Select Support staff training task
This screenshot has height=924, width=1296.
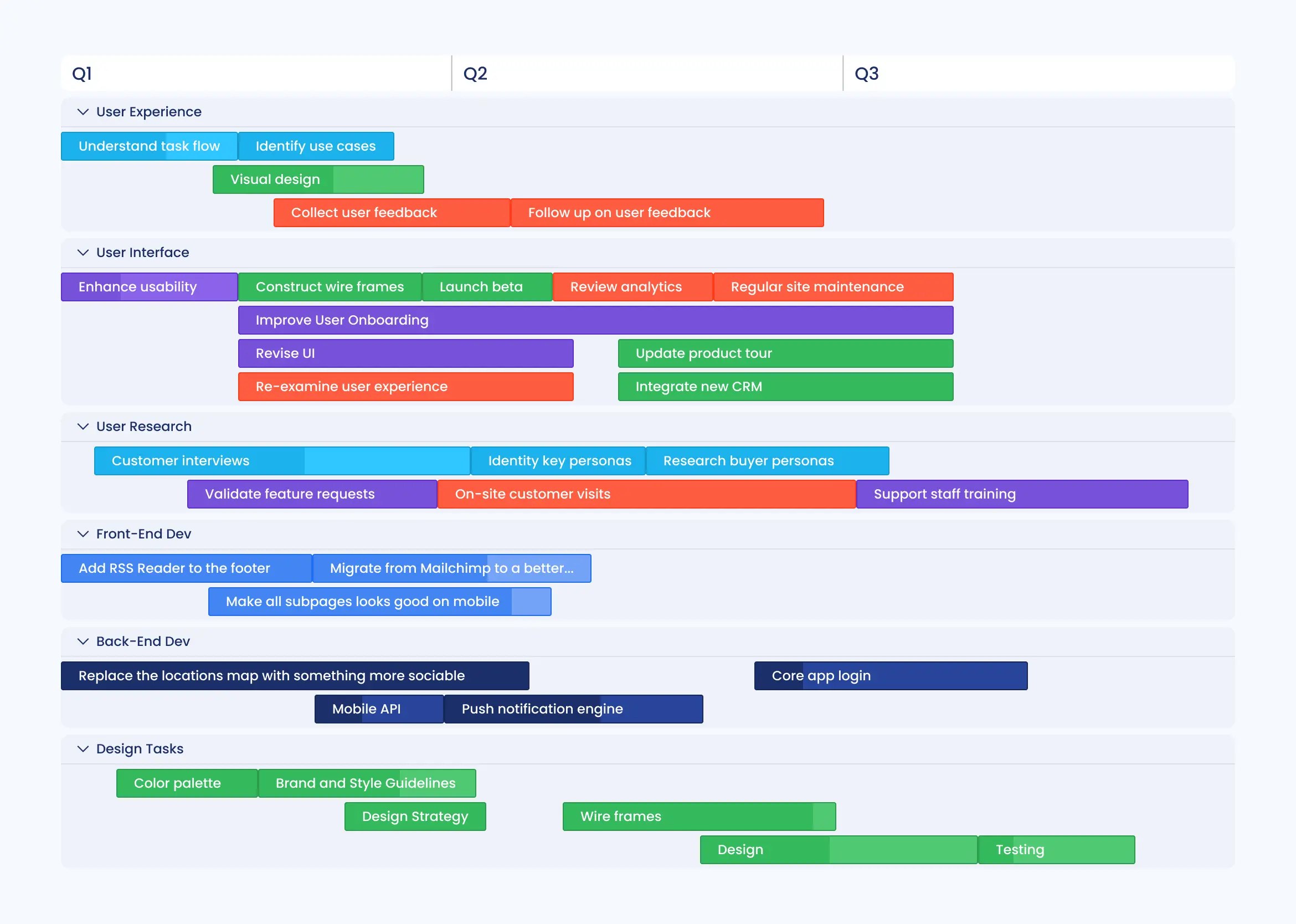1022,495
